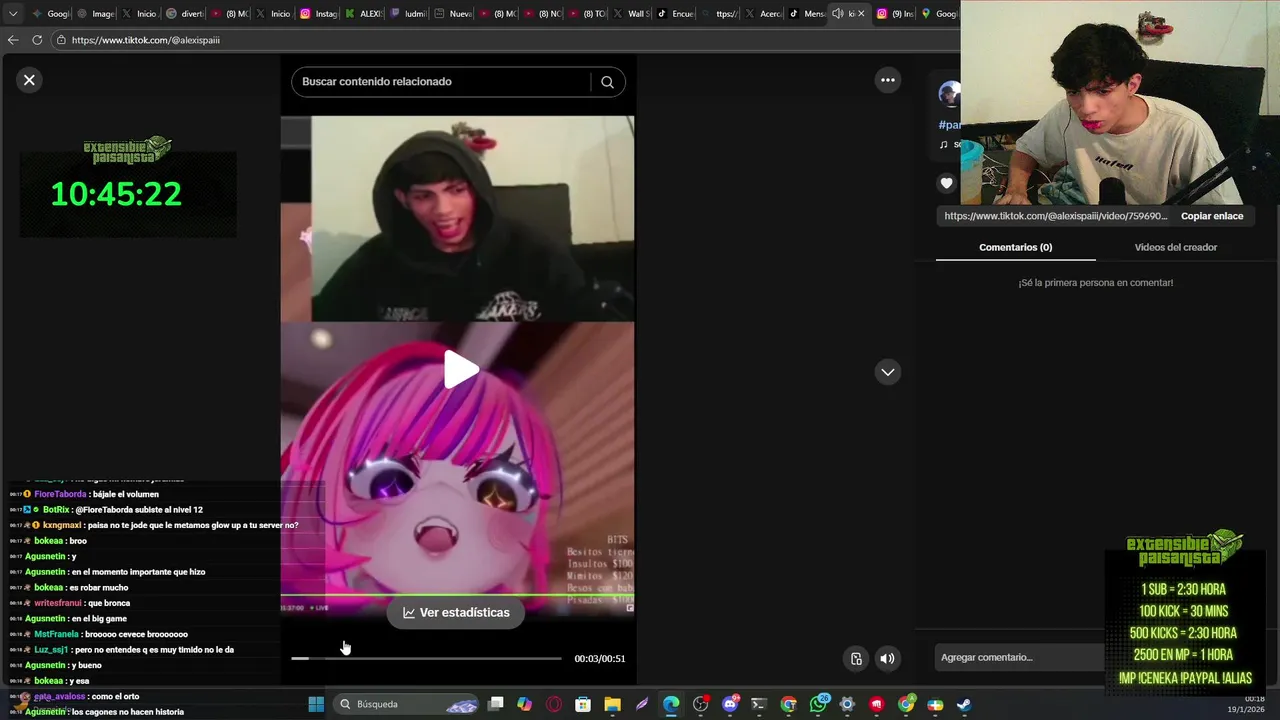Open WhatsApp from the taskbar

pos(818,704)
